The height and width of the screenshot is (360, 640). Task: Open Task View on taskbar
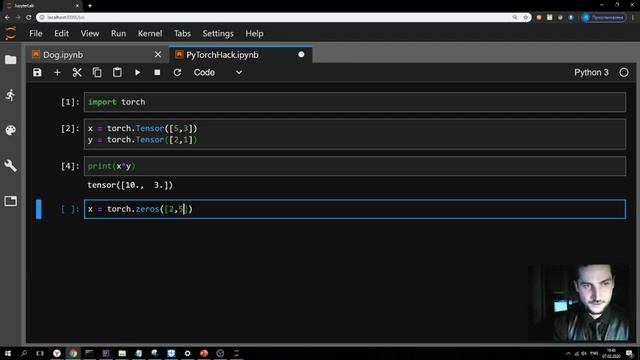point(40,353)
